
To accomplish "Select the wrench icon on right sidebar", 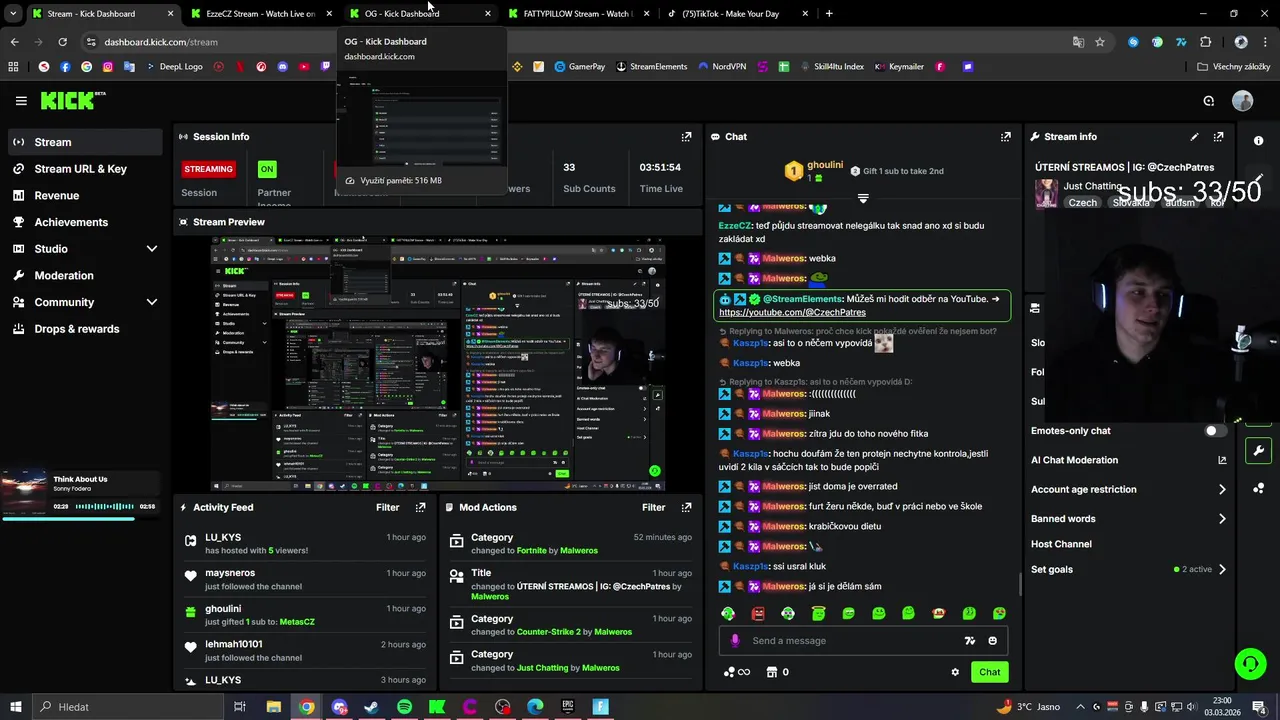I will [x=1258, y=451].
